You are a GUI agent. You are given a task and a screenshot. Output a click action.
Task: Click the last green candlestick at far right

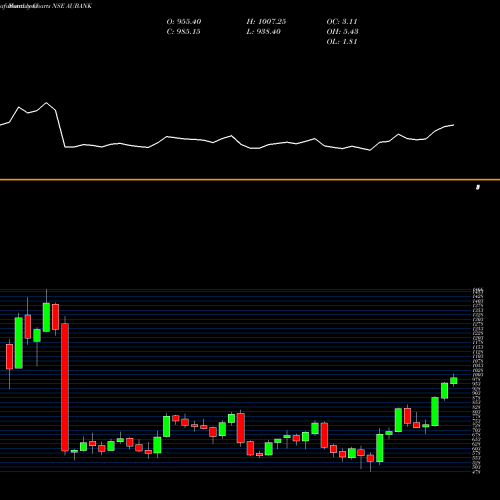click(454, 381)
